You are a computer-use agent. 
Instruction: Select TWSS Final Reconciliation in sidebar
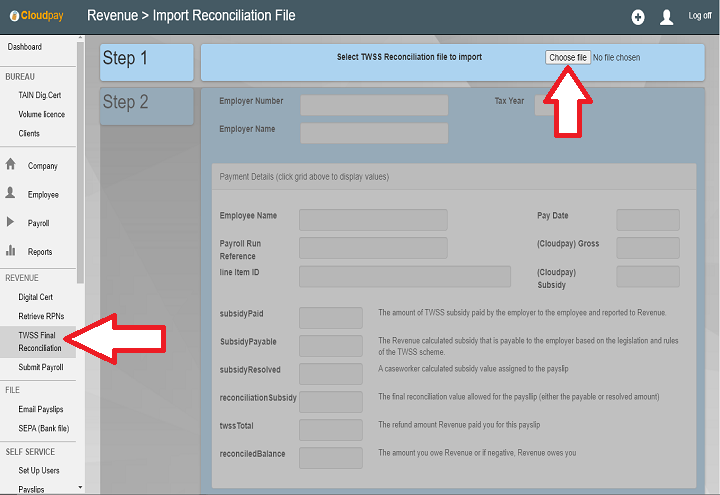36,341
